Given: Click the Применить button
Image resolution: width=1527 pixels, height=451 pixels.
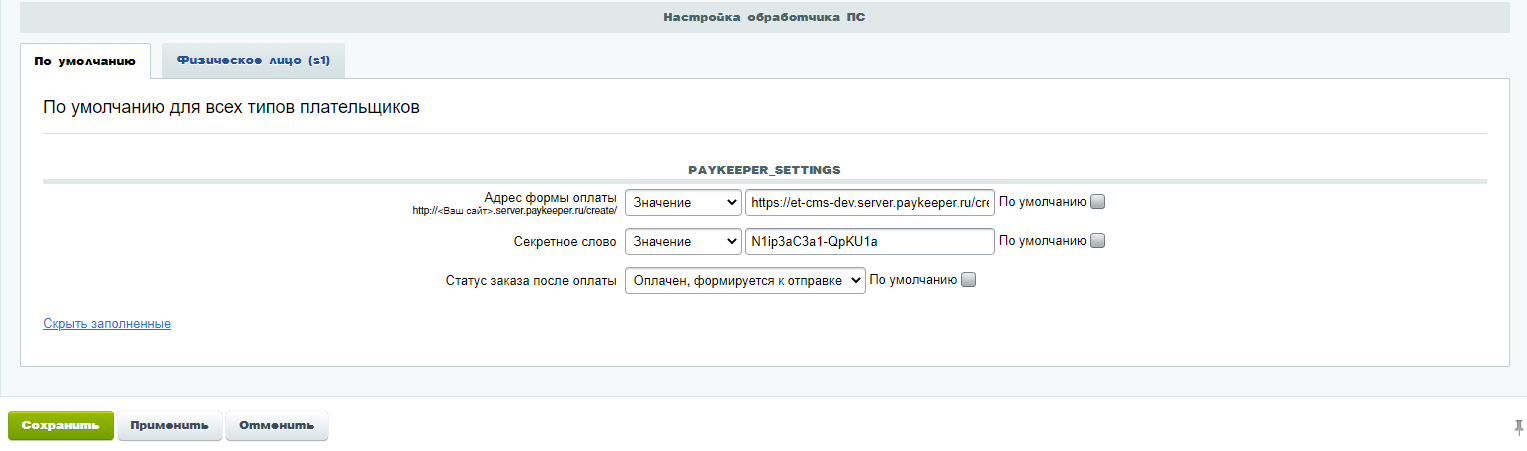Looking at the screenshot, I should click(x=170, y=425).
